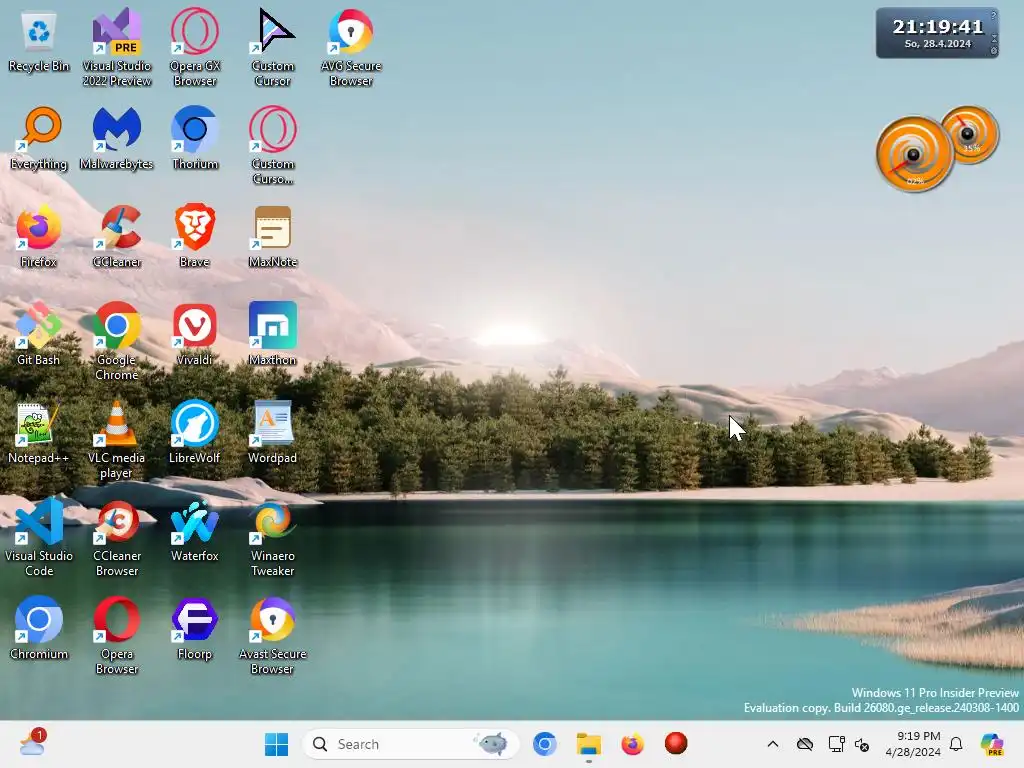Select Custom Curso... icon with Opera logo
The height and width of the screenshot is (768, 1024).
(273, 145)
